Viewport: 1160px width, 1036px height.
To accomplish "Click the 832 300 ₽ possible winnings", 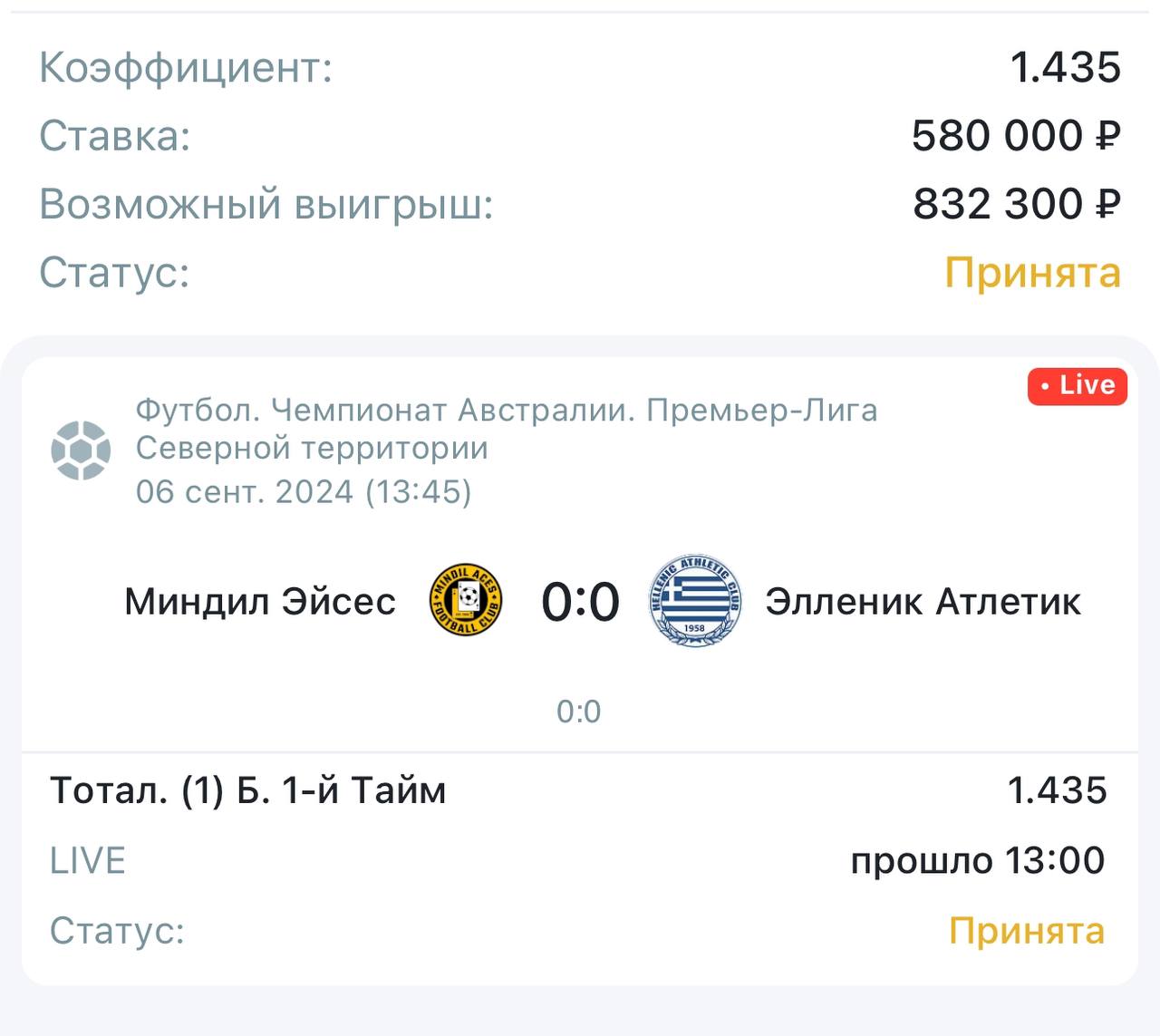I will click(x=1016, y=205).
